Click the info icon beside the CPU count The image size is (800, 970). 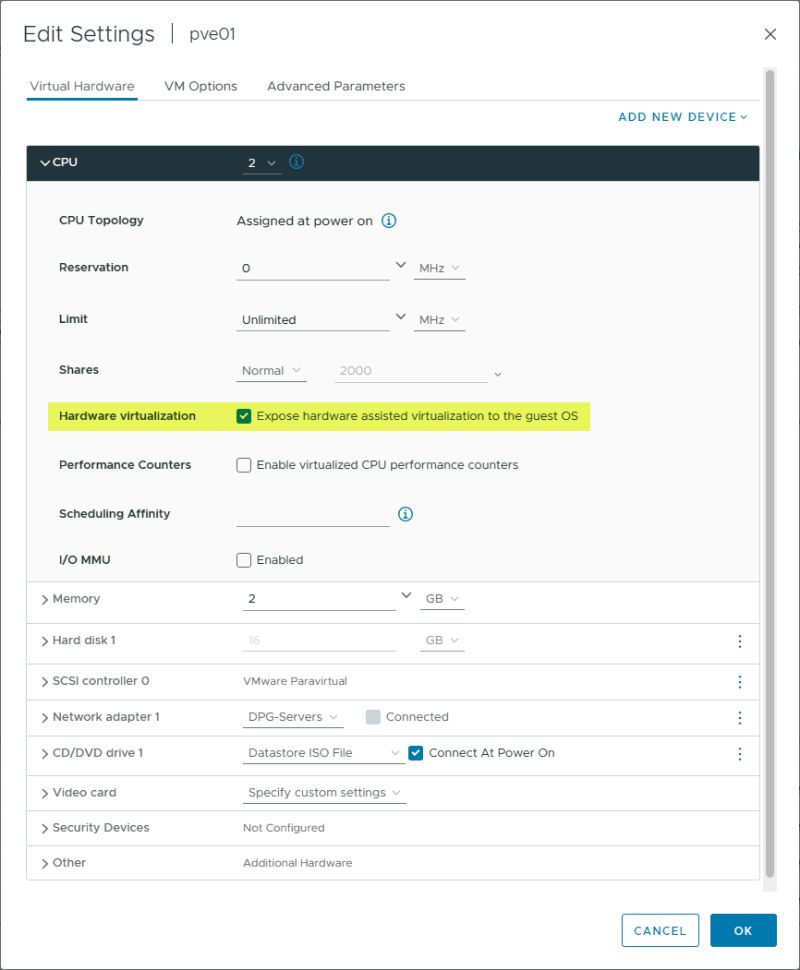295,161
